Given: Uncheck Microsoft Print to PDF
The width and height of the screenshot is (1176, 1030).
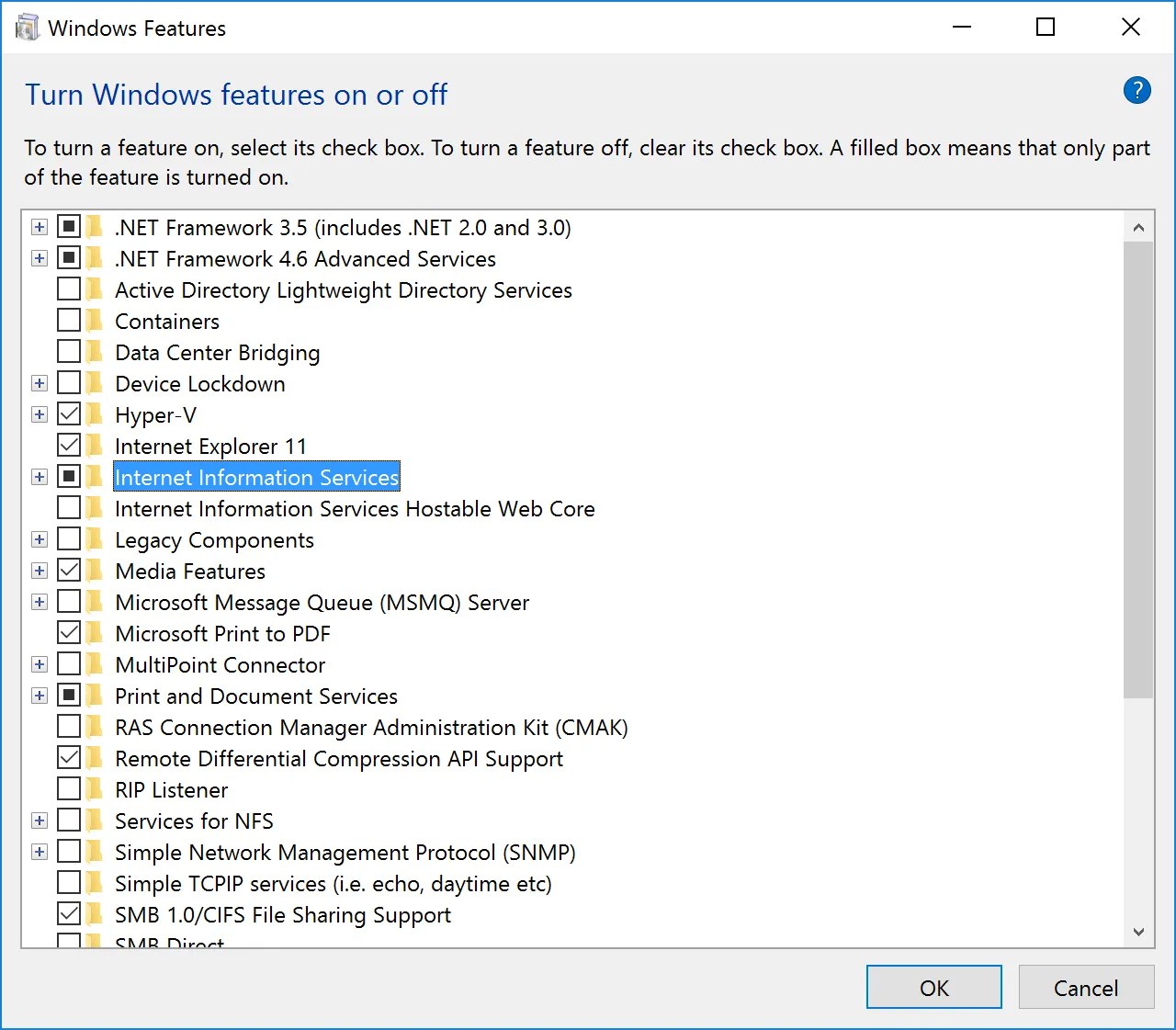Looking at the screenshot, I should [69, 632].
